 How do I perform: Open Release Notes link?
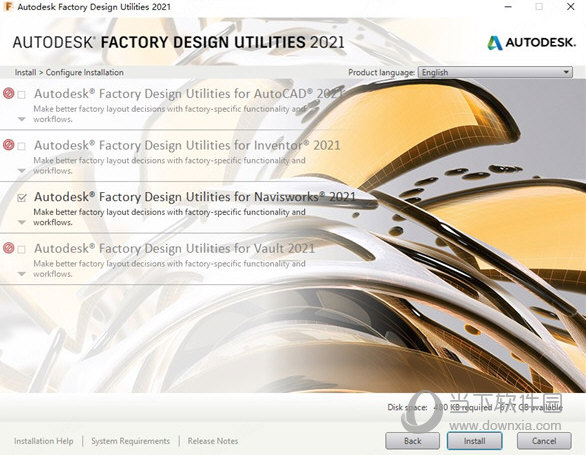pyautogui.click(x=213, y=441)
